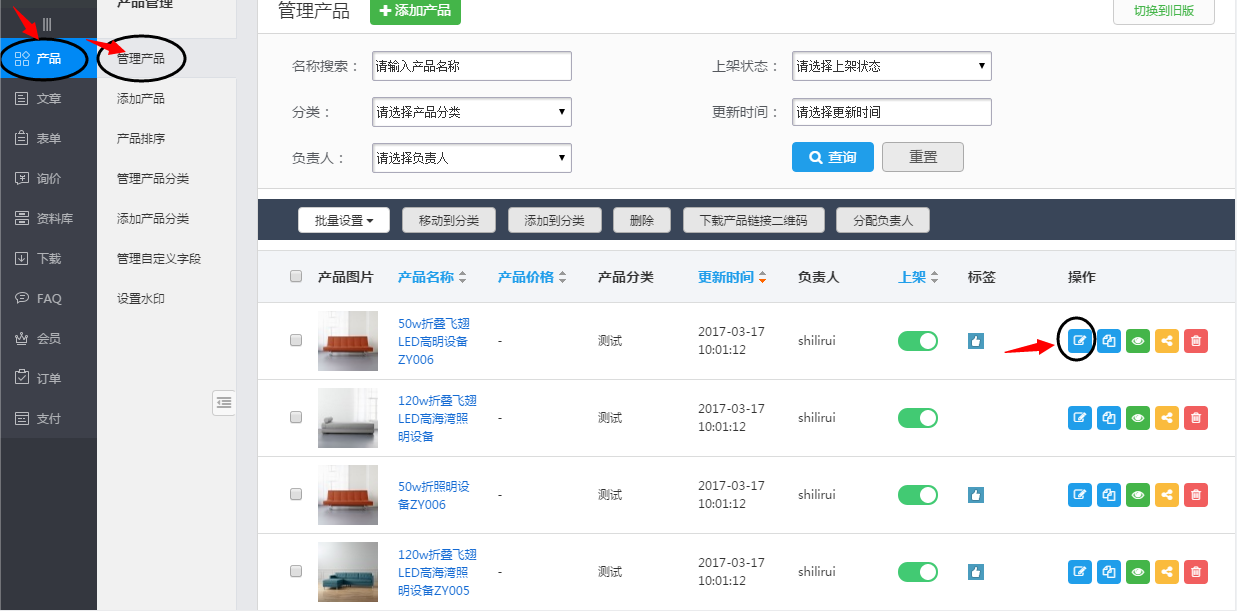Click edit icon for first product row
1237x611 pixels.
[x=1079, y=341]
